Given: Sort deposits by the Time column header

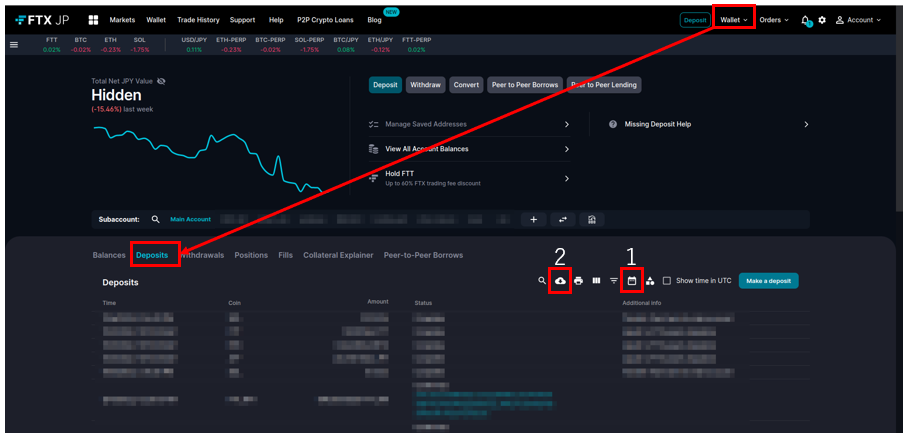Looking at the screenshot, I should 109,303.
